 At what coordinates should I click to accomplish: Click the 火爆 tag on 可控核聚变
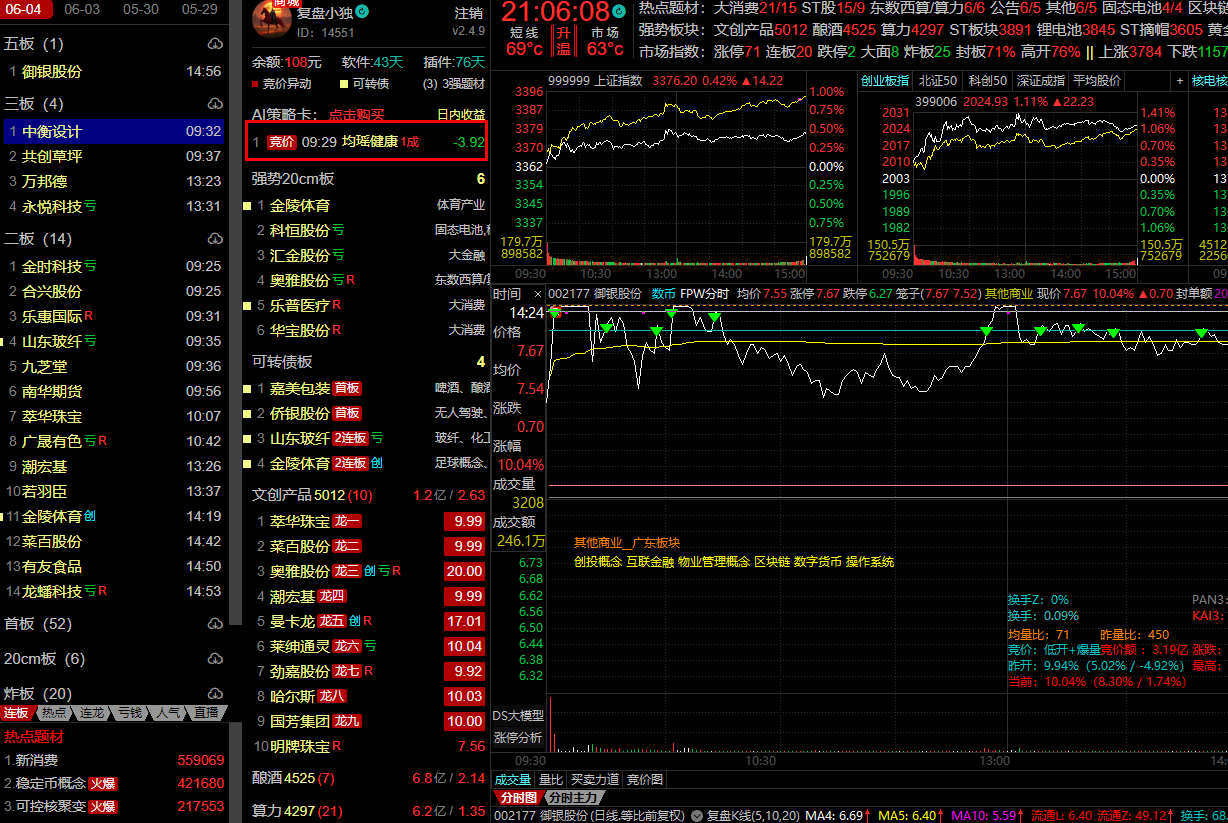[x=102, y=806]
